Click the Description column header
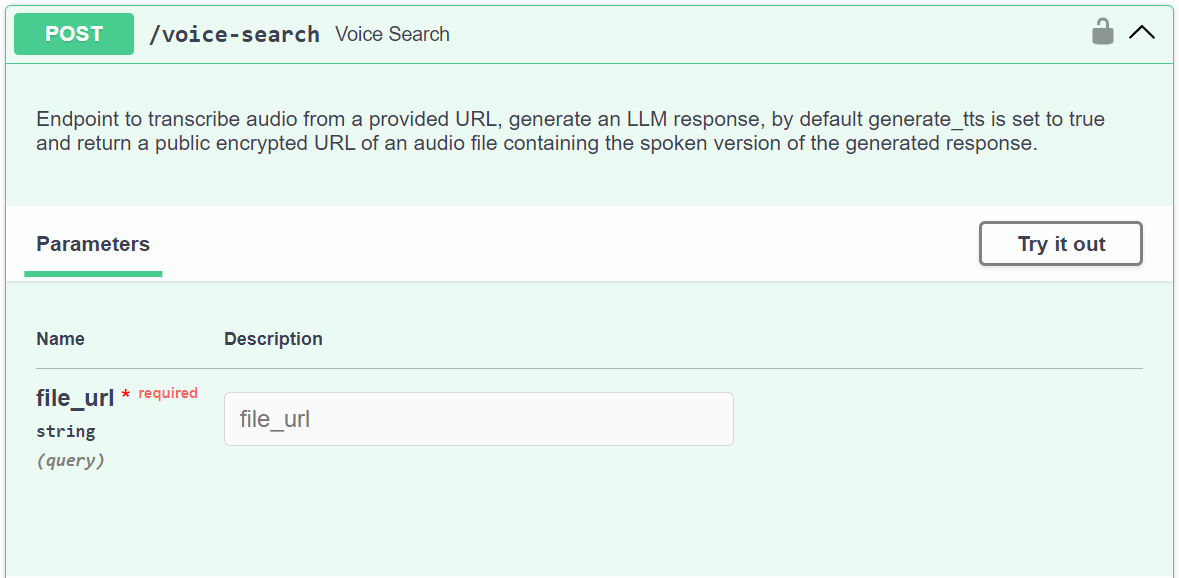This screenshot has height=578, width=1179. [x=273, y=339]
